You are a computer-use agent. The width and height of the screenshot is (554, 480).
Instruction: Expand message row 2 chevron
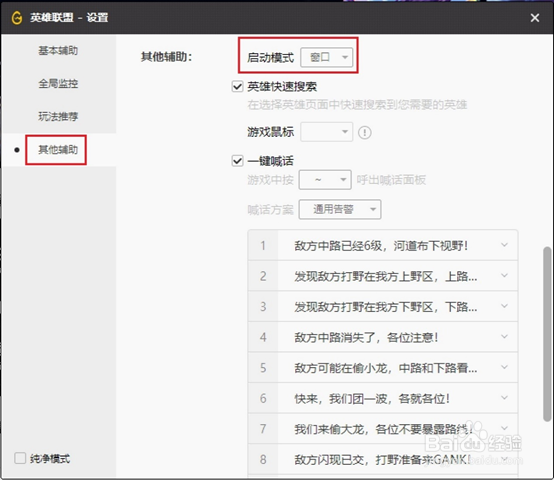(505, 275)
